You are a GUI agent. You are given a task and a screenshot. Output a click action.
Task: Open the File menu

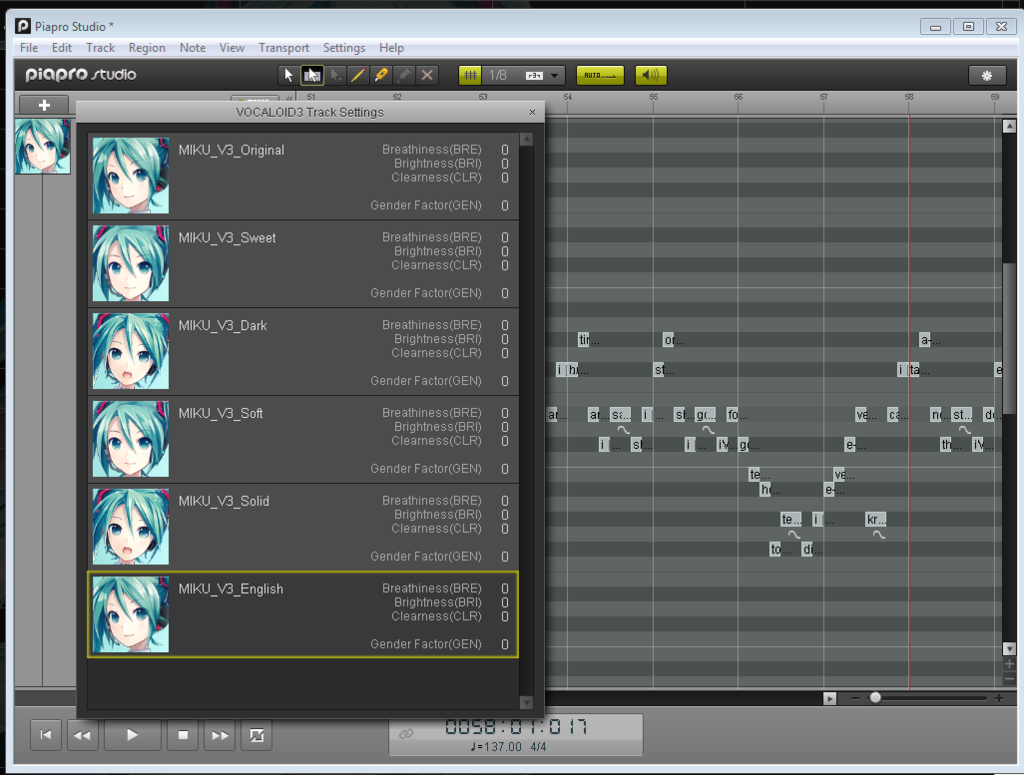point(29,48)
